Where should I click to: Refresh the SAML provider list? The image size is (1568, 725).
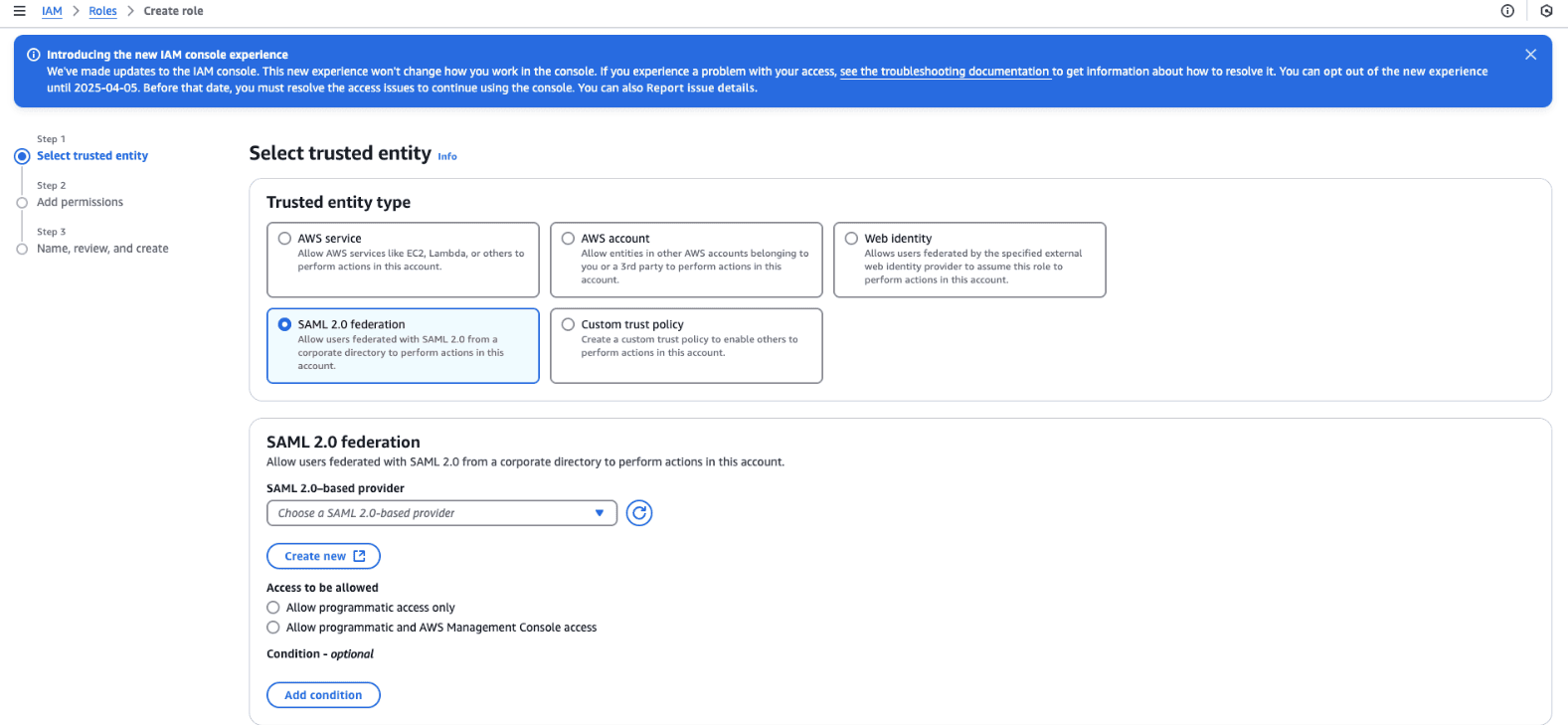coord(639,513)
